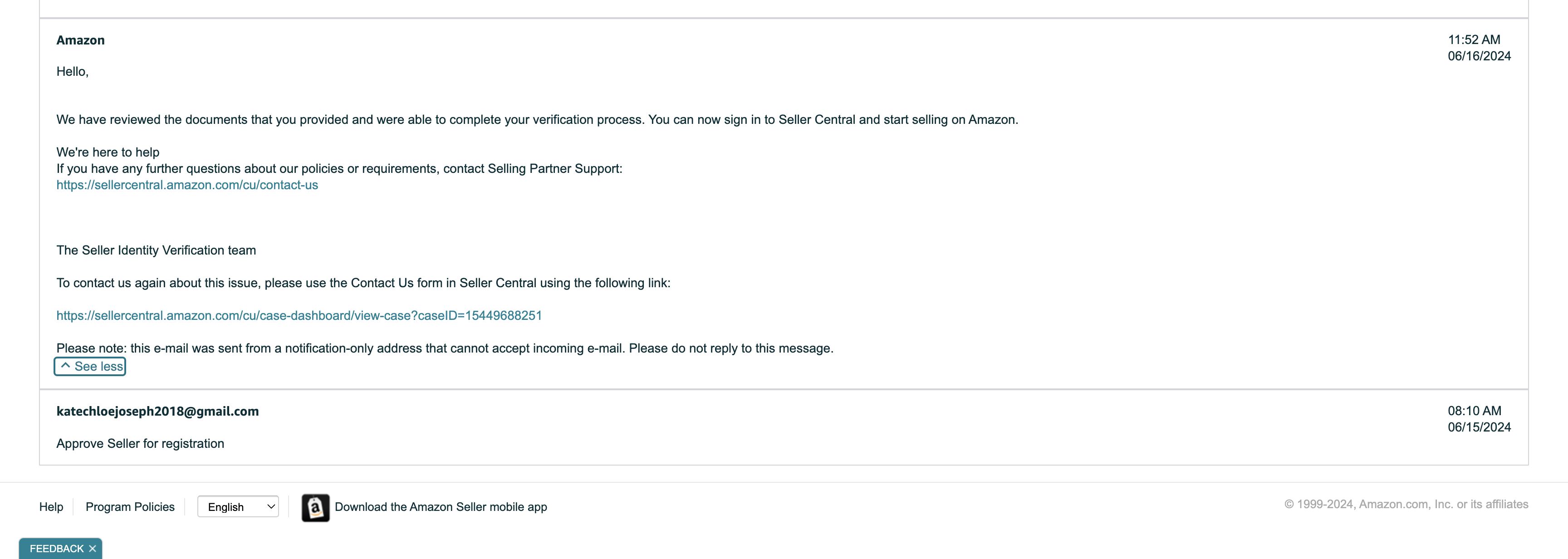This screenshot has width=1568, height=559.
Task: Open the view-case link with caseID 15449688251
Action: point(299,315)
